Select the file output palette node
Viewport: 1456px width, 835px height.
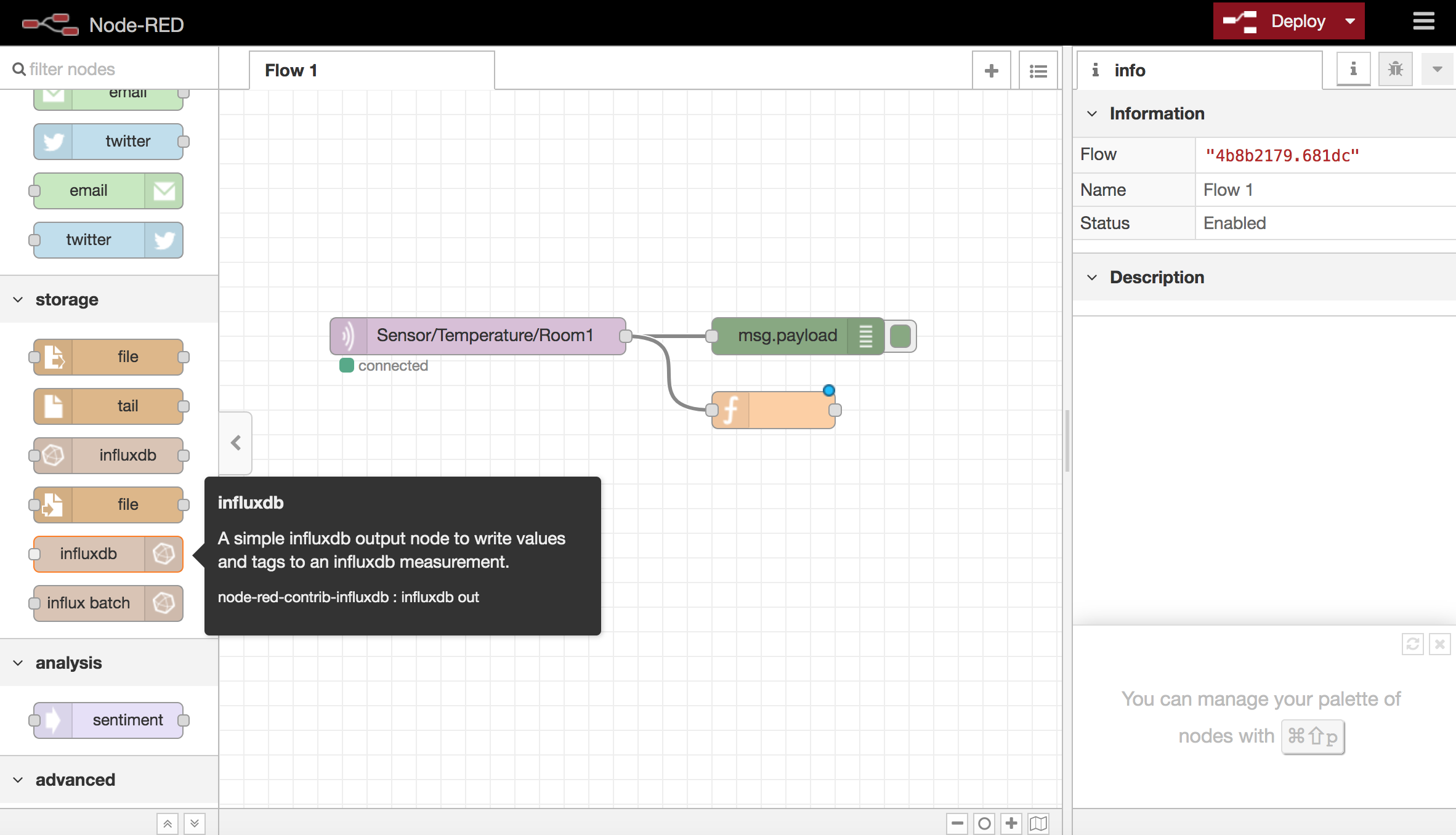tap(108, 504)
